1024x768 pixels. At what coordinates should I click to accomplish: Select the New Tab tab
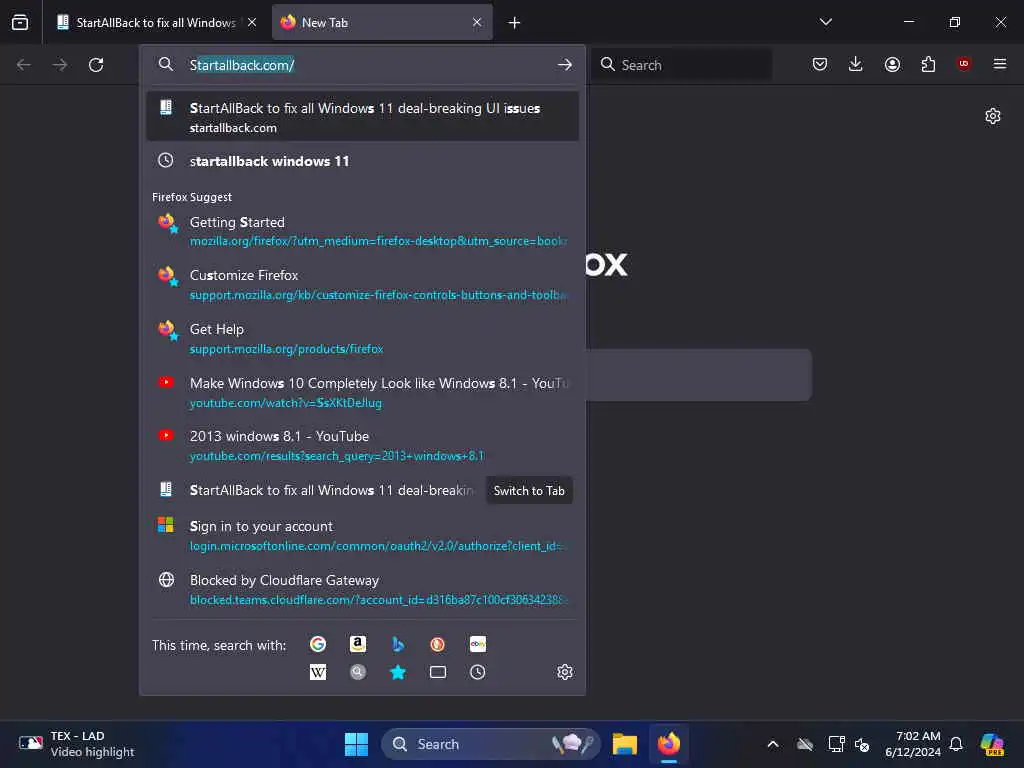(382, 23)
